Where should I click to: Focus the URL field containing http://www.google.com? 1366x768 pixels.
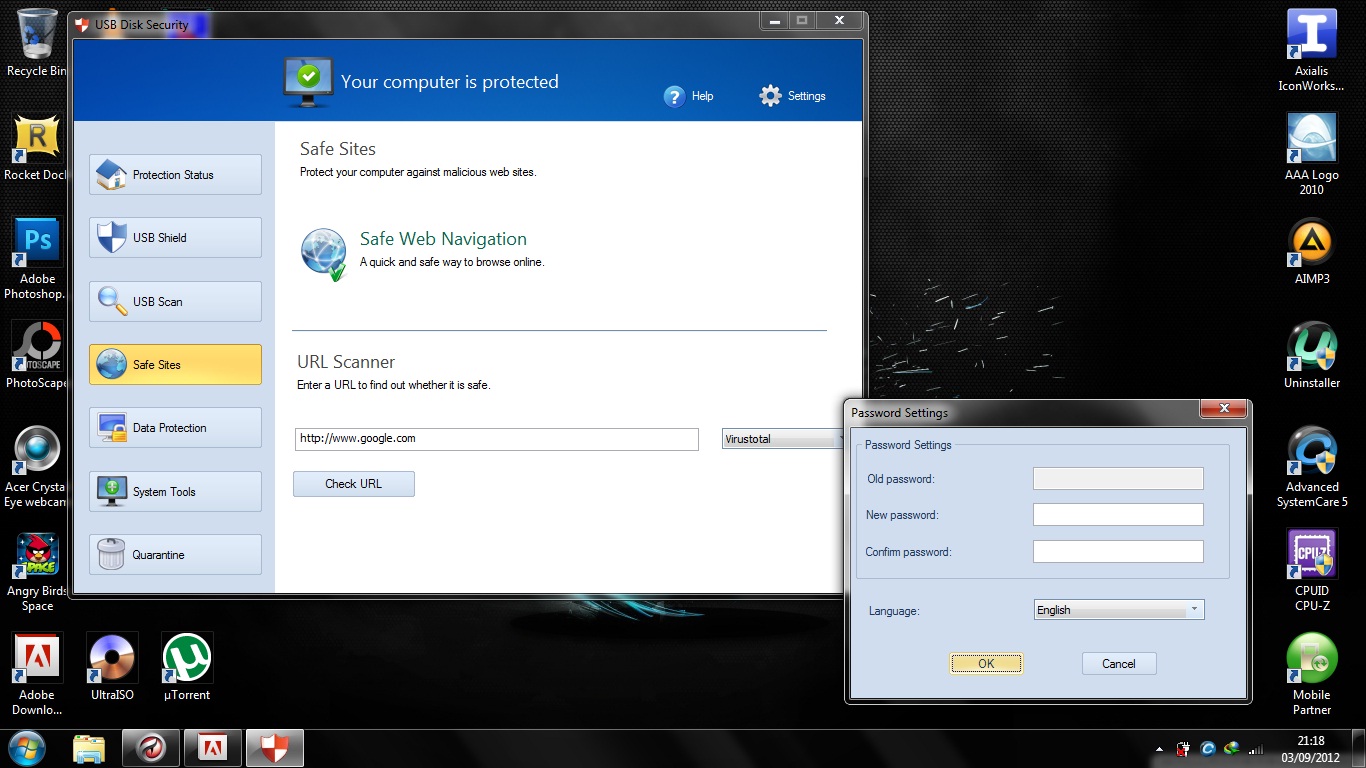(496, 439)
